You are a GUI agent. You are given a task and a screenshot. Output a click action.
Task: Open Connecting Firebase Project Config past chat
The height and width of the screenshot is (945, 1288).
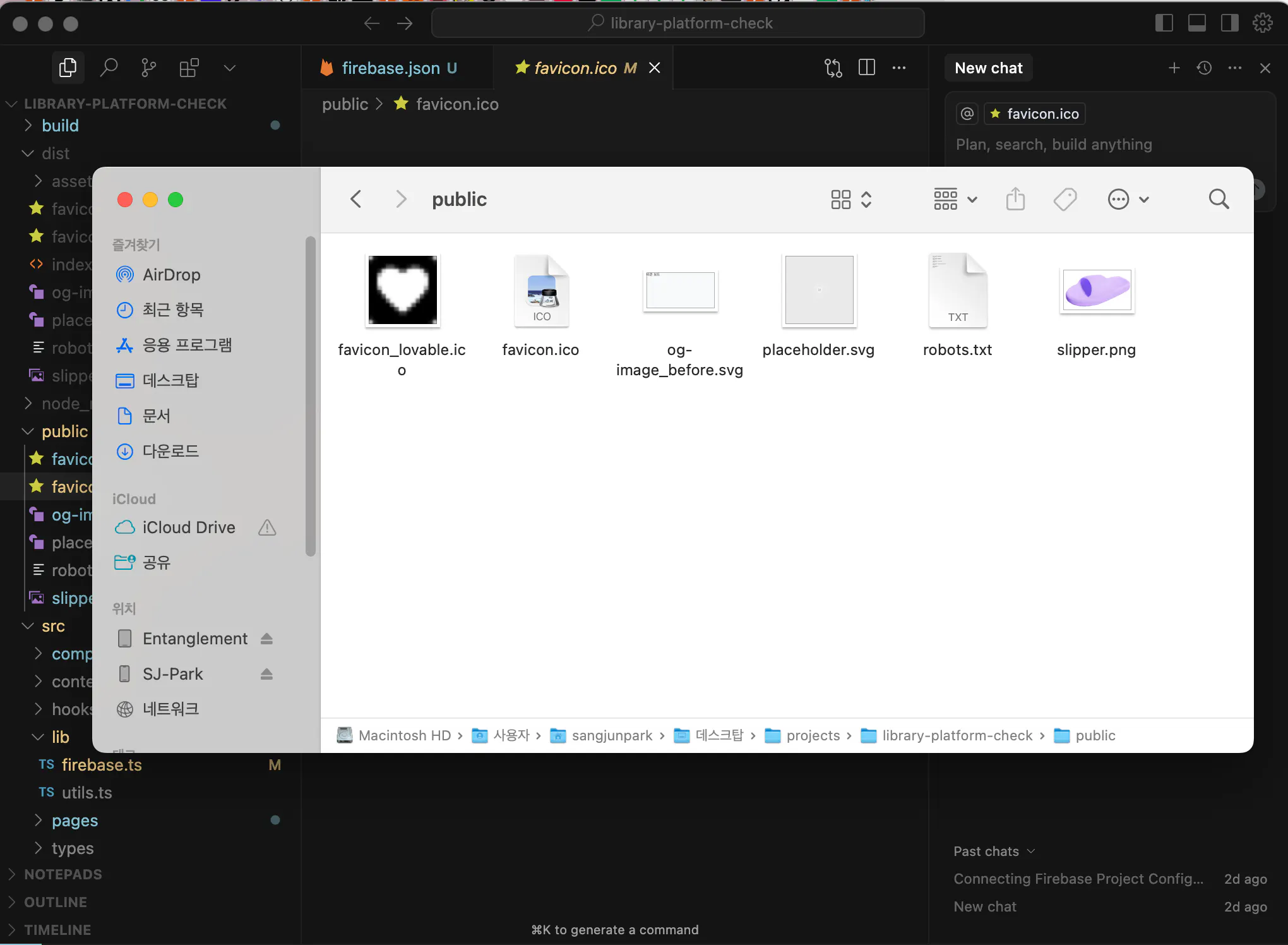click(1078, 879)
